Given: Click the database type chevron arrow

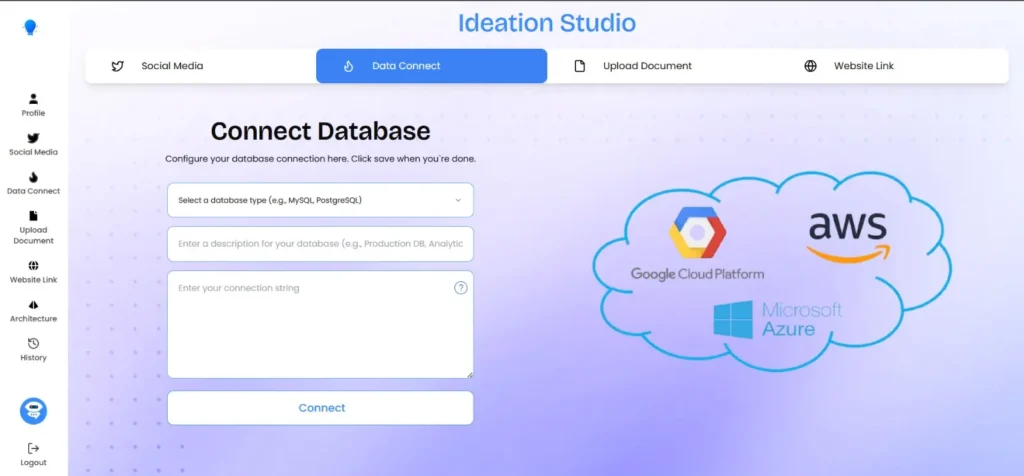Looking at the screenshot, I should click(x=458, y=200).
